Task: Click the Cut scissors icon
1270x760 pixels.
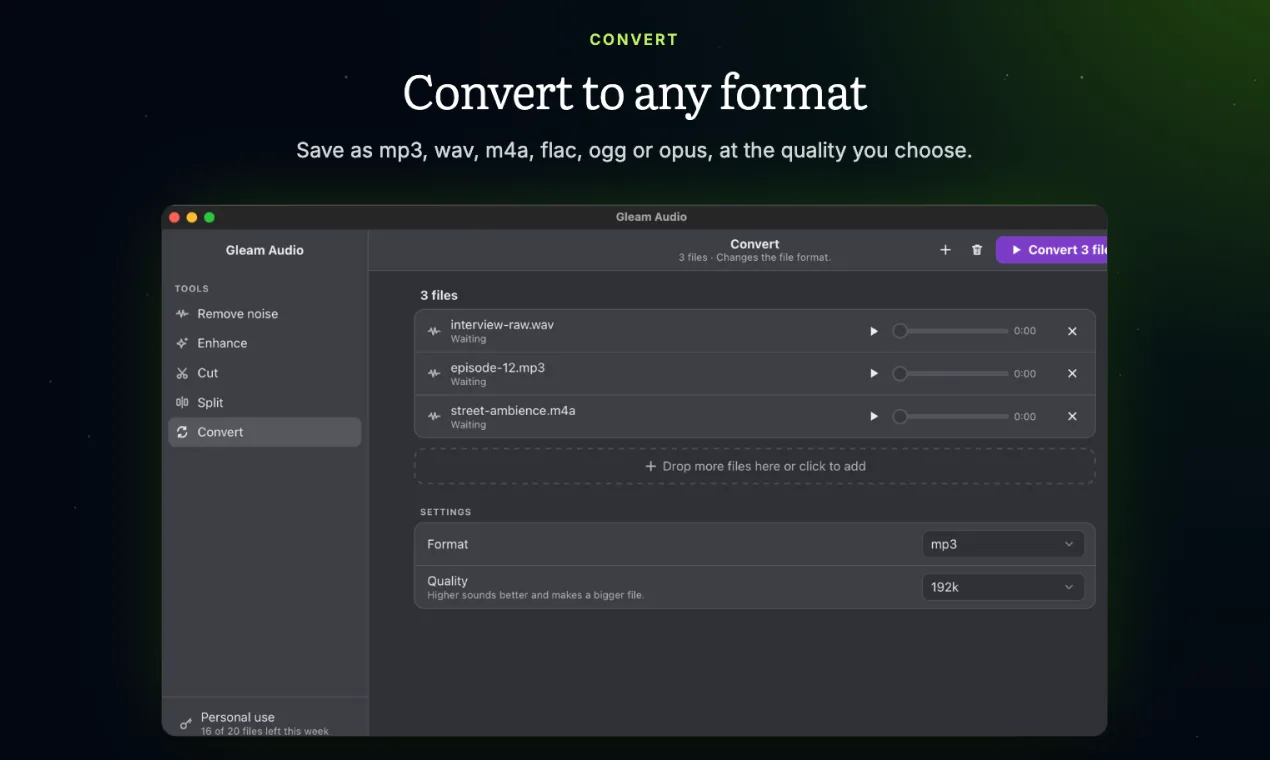Action: (x=182, y=373)
